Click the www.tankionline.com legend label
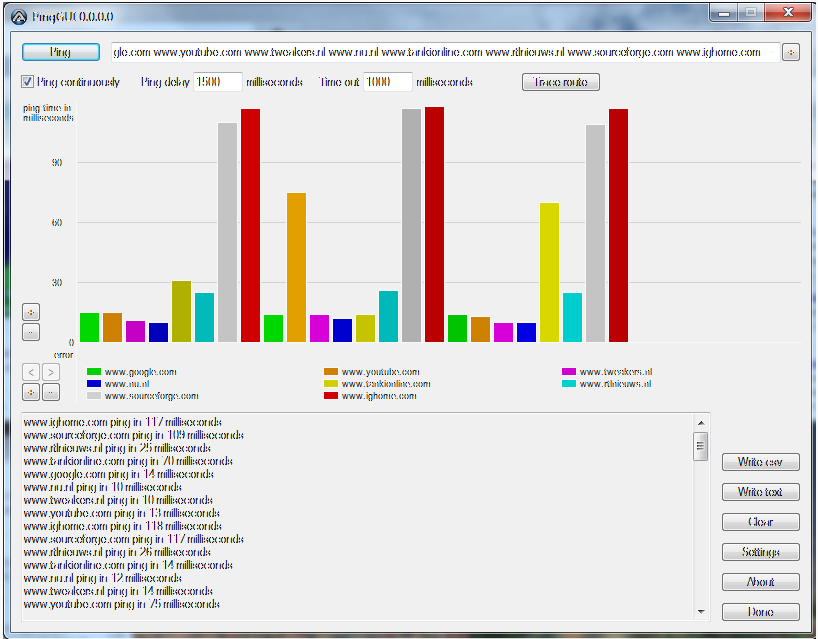The height and width of the screenshot is (639, 818). (x=386, y=384)
